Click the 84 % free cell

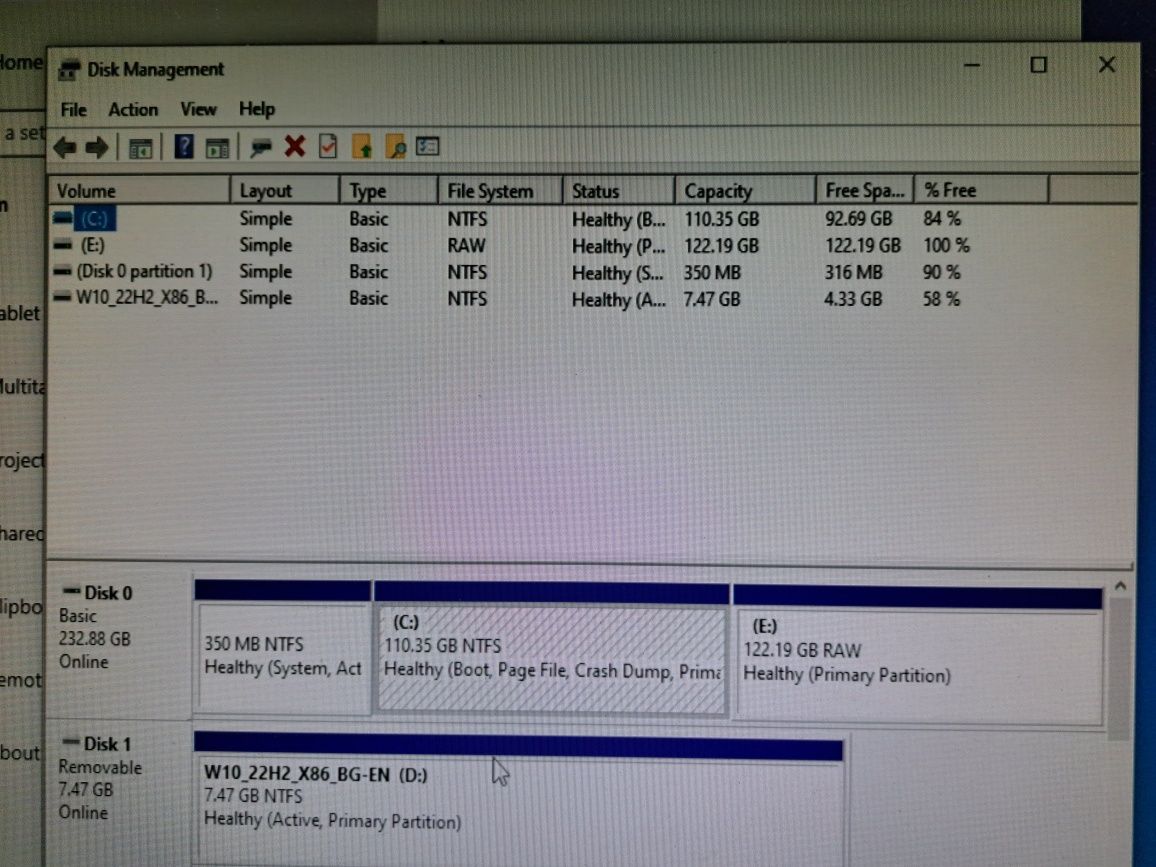click(942, 219)
